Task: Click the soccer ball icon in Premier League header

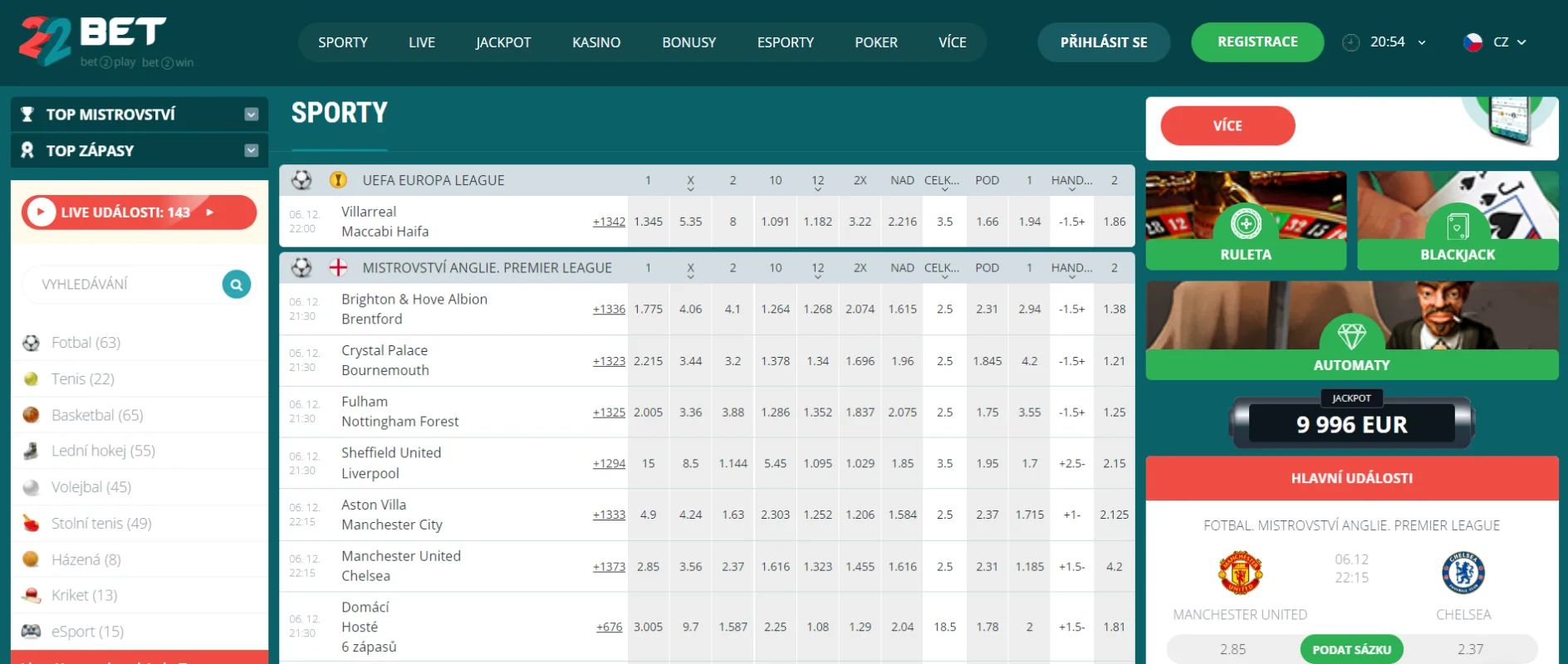Action: pyautogui.click(x=301, y=268)
